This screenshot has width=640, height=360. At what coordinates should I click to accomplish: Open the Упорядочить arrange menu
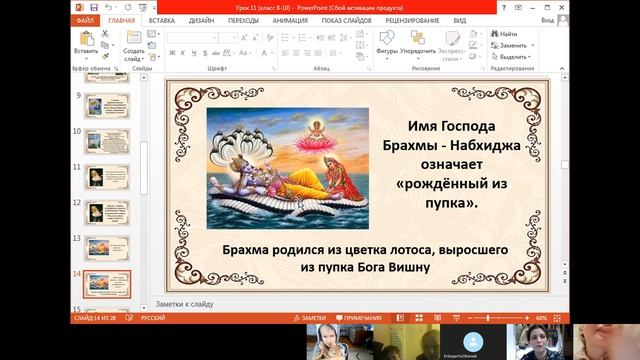pyautogui.click(x=418, y=45)
